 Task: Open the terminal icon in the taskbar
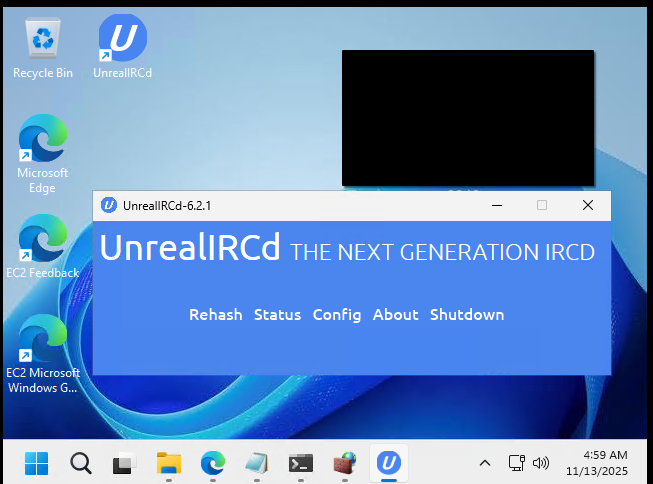[300, 463]
